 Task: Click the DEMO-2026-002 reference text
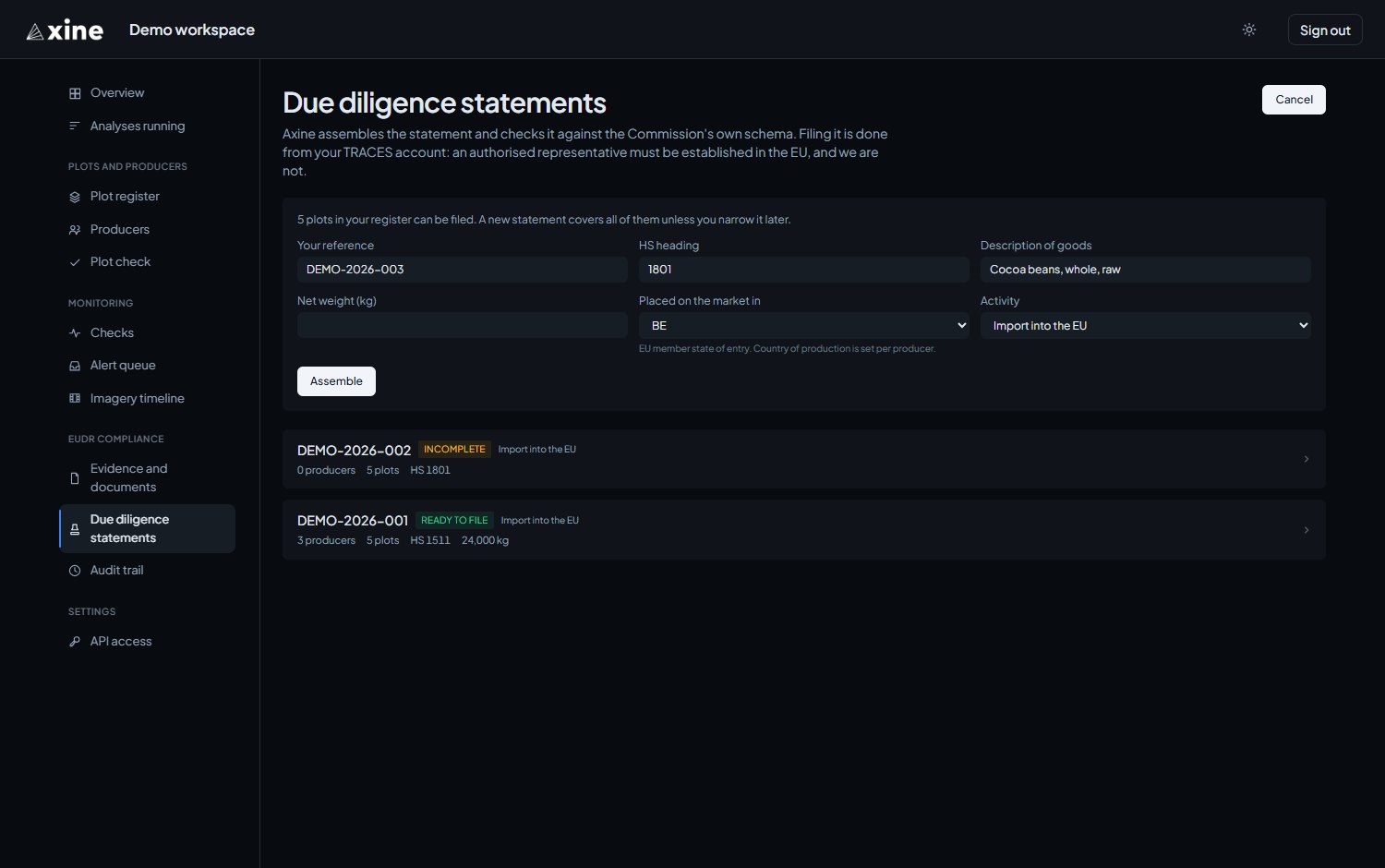click(x=354, y=450)
